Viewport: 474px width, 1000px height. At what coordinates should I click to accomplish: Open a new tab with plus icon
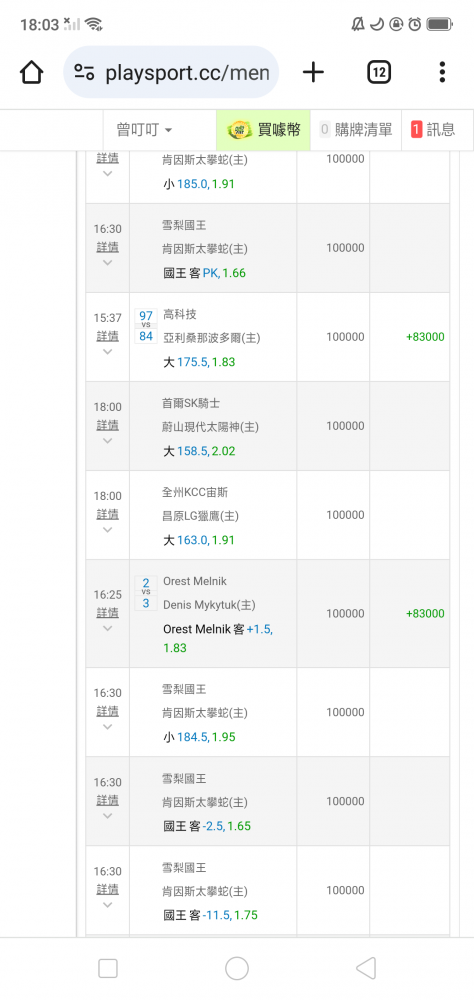313,73
